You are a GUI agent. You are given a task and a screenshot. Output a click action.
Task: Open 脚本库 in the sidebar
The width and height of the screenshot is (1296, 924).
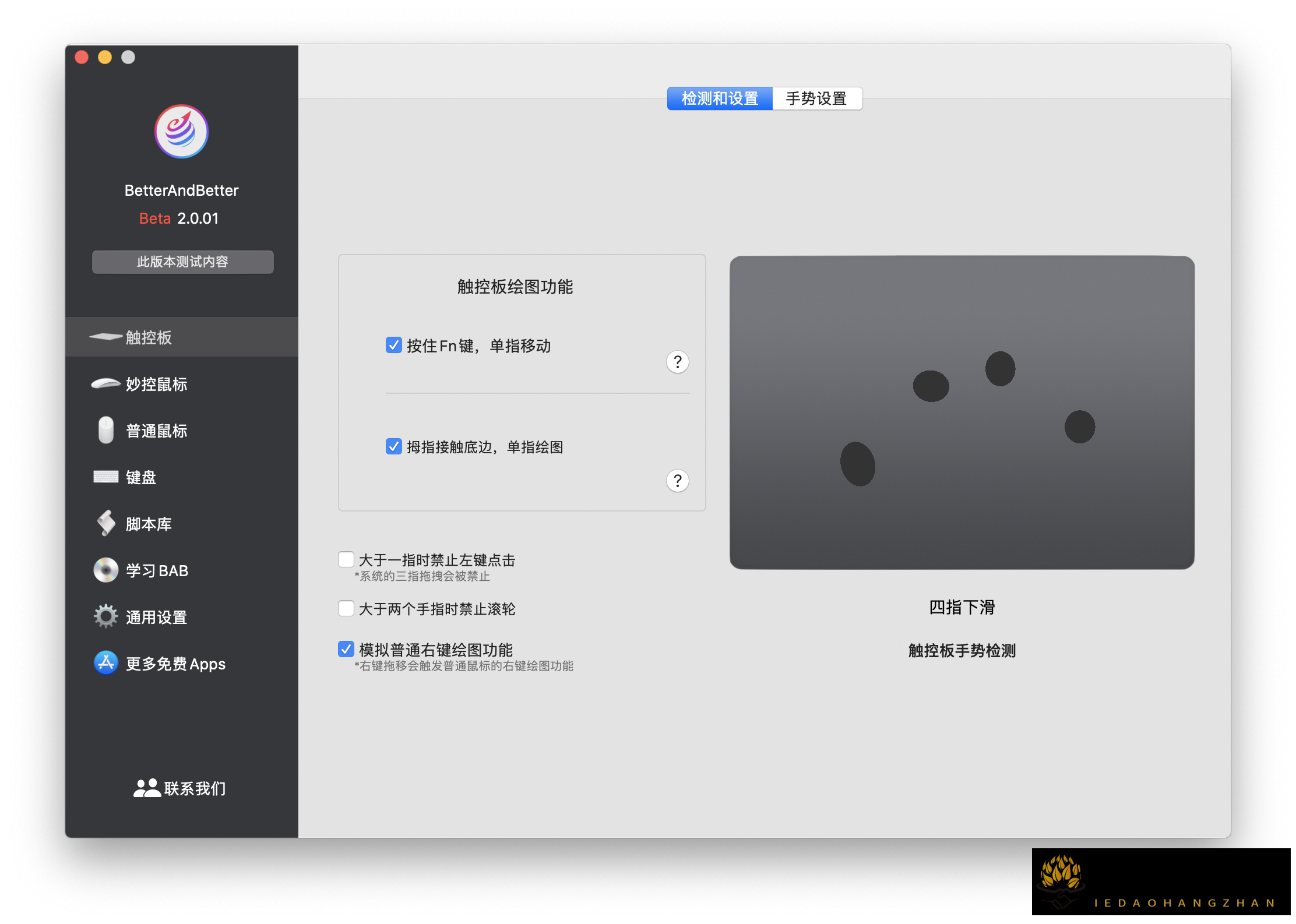click(181, 523)
